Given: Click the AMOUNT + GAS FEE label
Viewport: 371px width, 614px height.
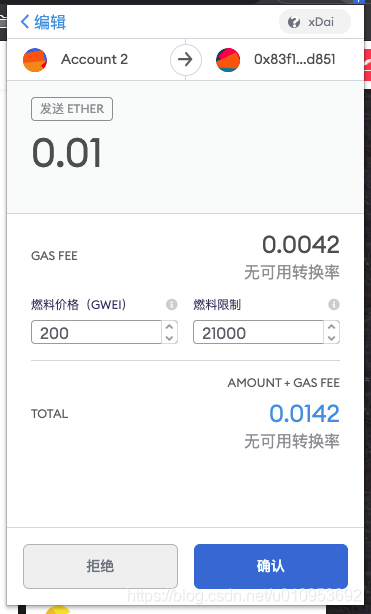Looking at the screenshot, I should coord(284,383).
